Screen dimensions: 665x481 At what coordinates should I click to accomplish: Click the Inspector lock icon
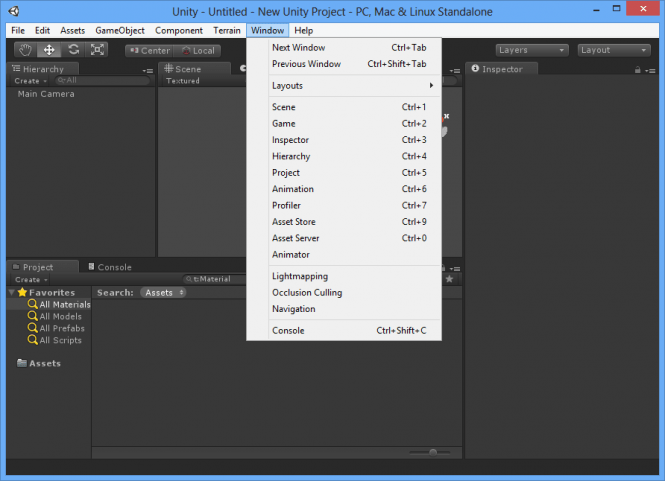pyautogui.click(x=637, y=70)
